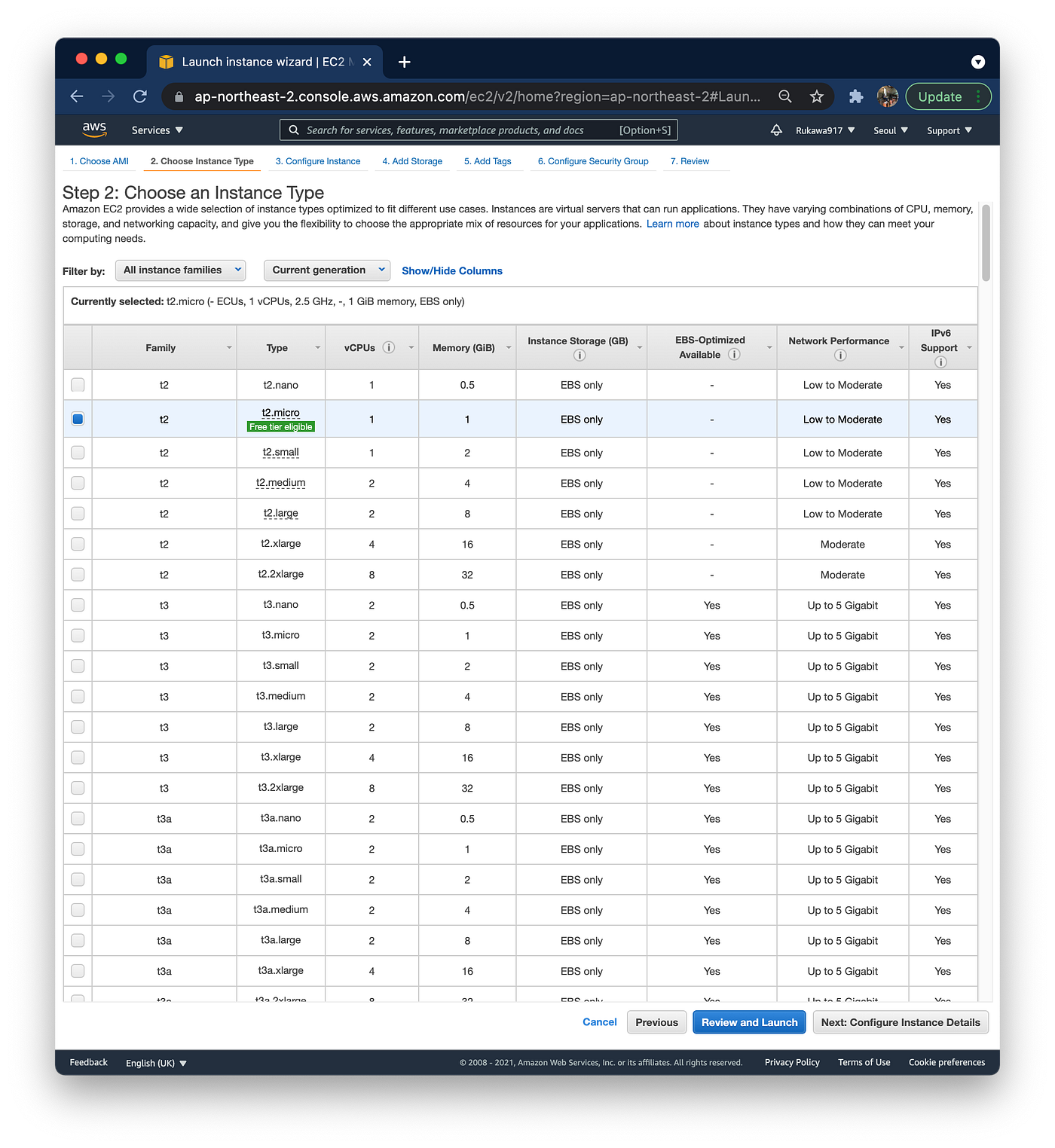1055x1148 pixels.
Task: Open the Learn more link
Action: pos(673,224)
